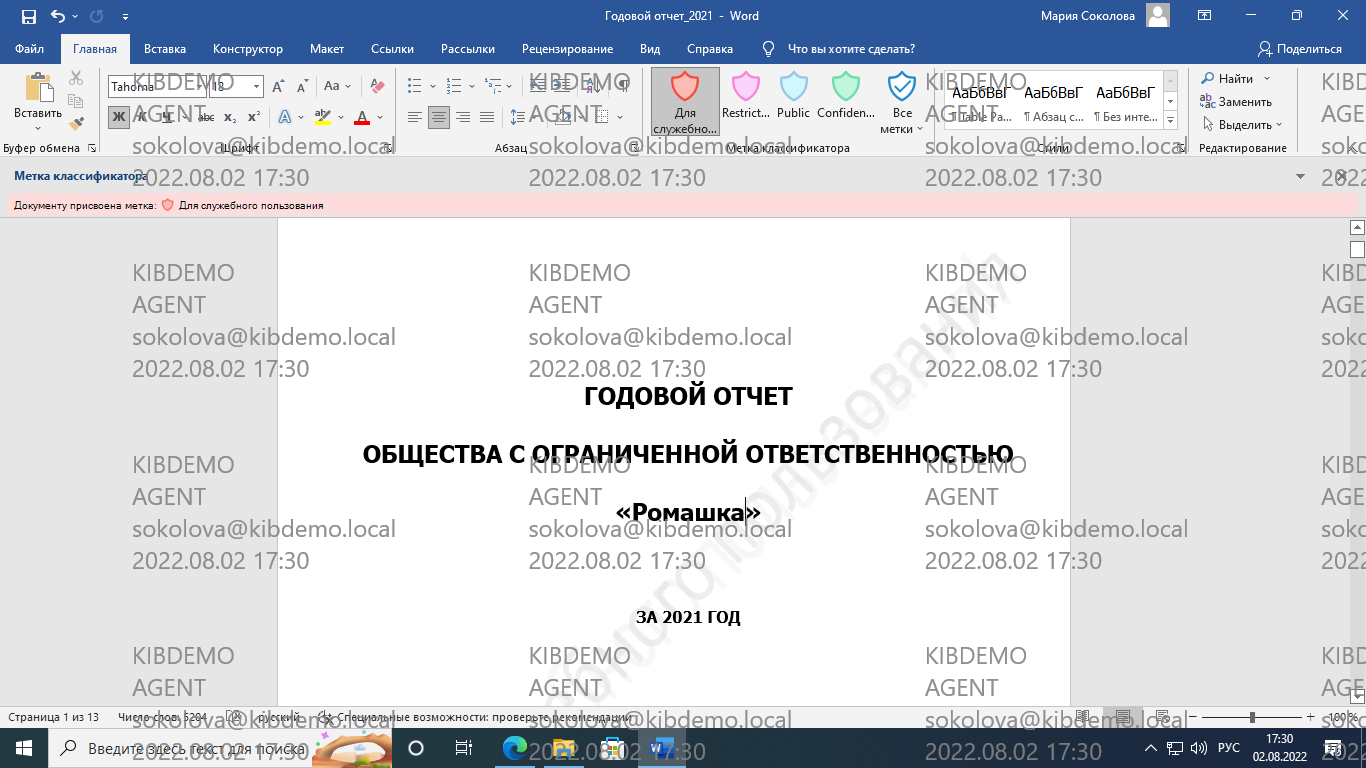Open the Change Case (Aa) dropdown
The width and height of the screenshot is (1366, 768).
(337, 87)
